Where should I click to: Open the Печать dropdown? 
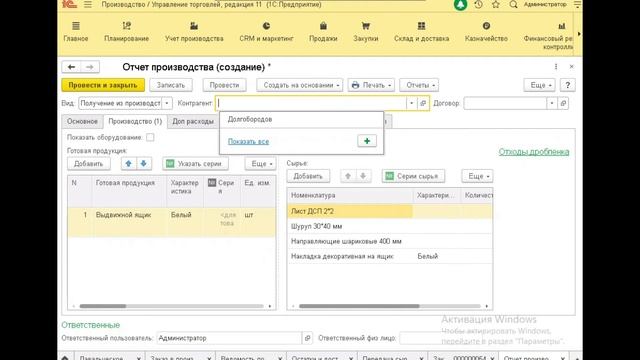(x=371, y=85)
